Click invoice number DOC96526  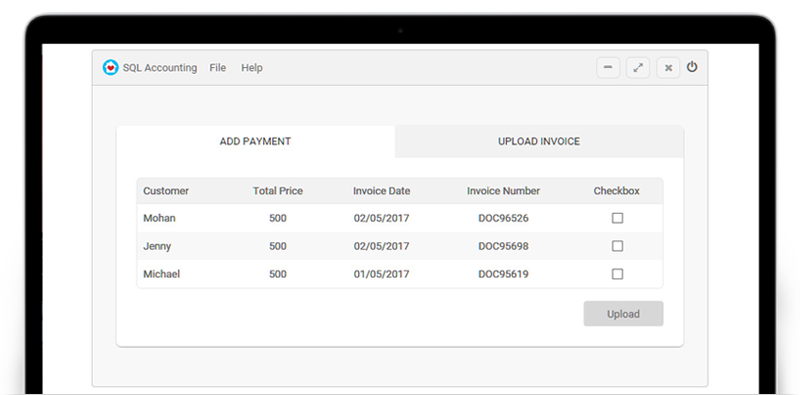(x=504, y=218)
